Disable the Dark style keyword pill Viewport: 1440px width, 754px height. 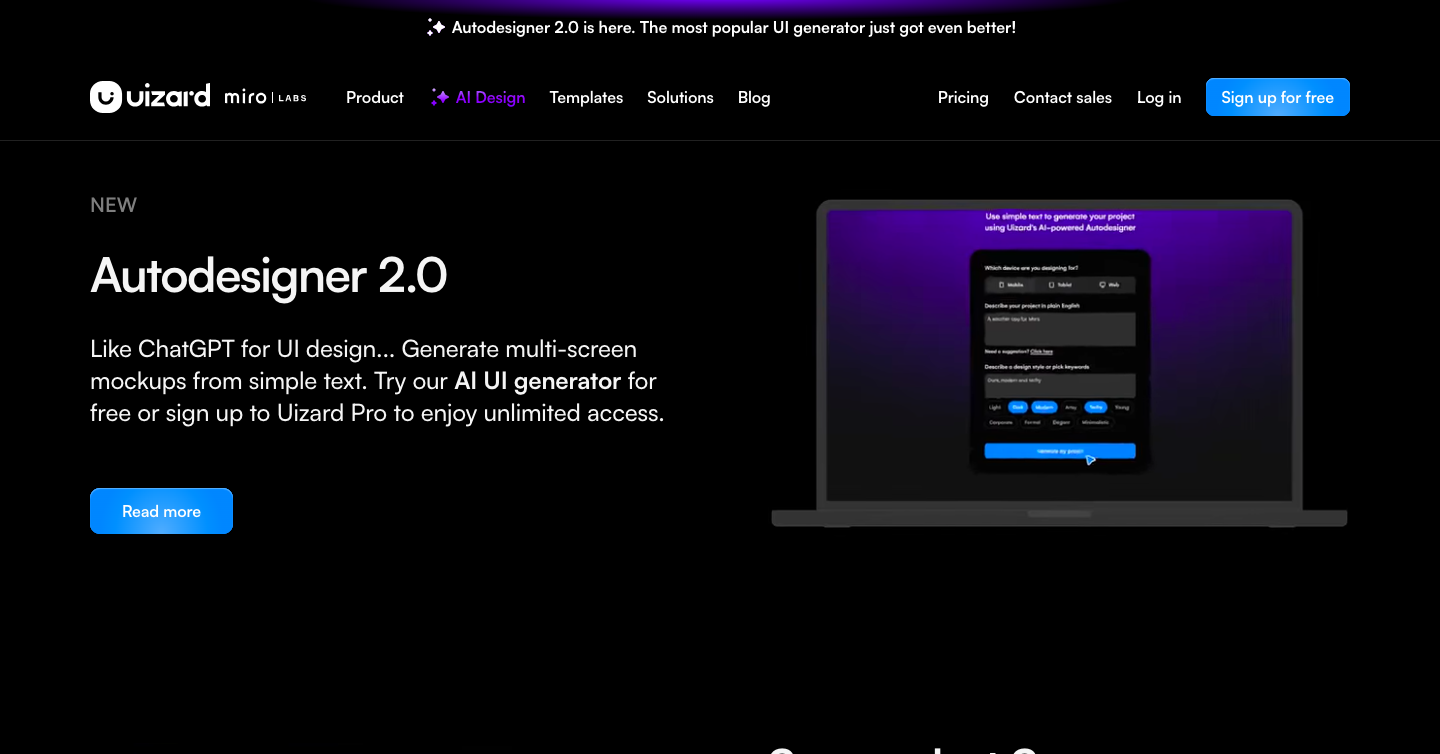tap(1018, 407)
